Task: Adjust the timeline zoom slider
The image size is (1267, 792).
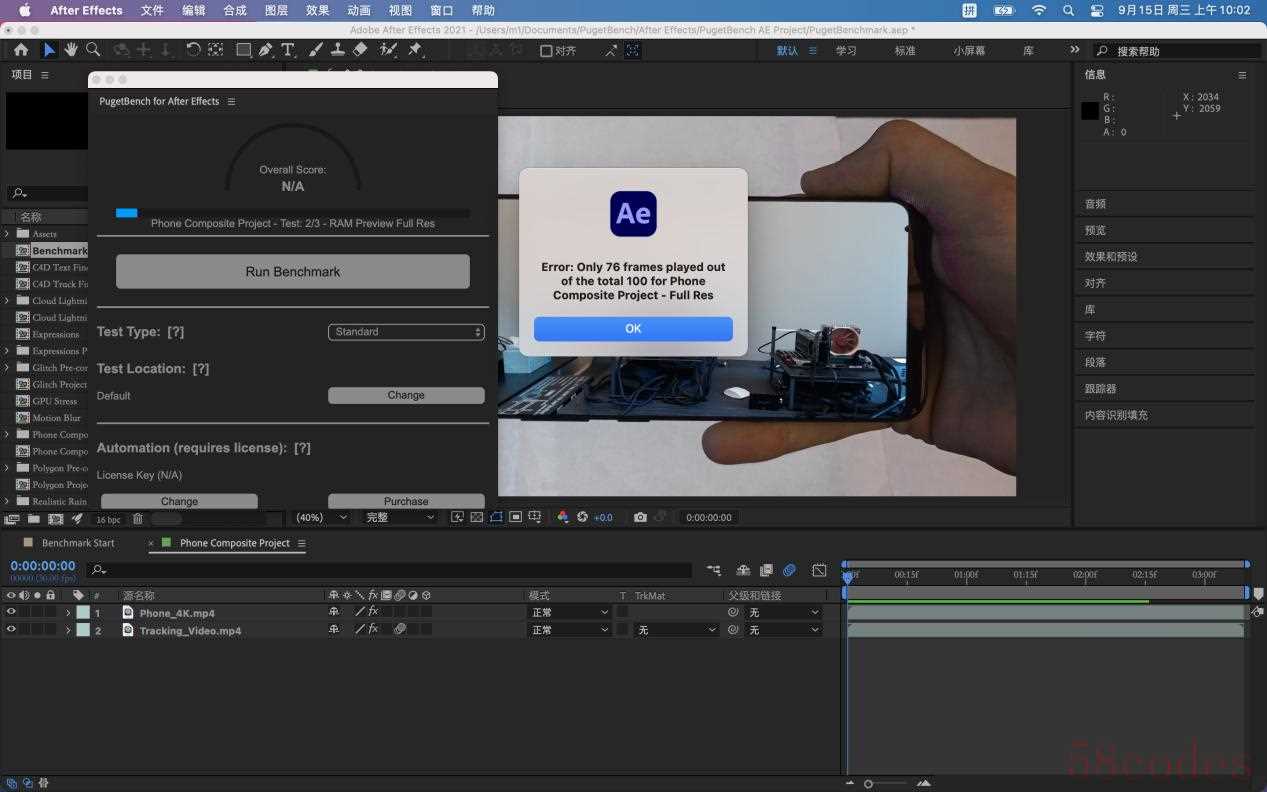Action: [868, 783]
